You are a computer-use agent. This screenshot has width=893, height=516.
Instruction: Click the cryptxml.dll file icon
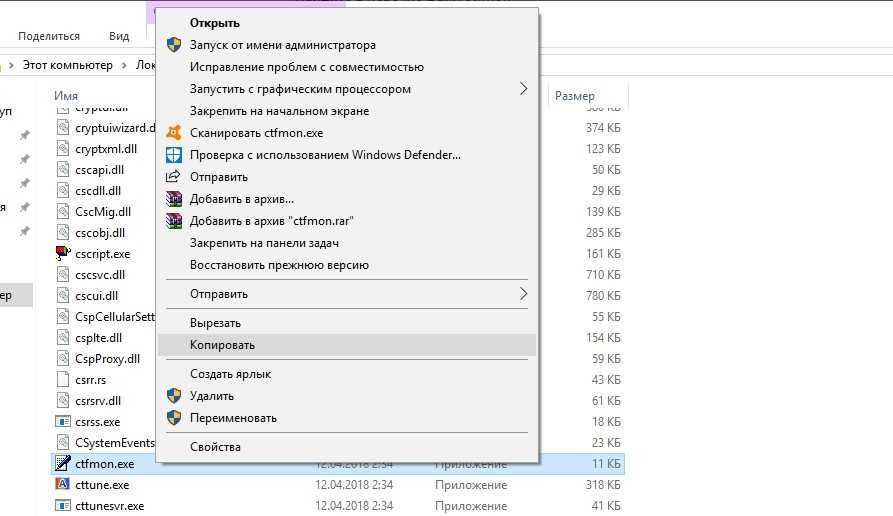(63, 149)
